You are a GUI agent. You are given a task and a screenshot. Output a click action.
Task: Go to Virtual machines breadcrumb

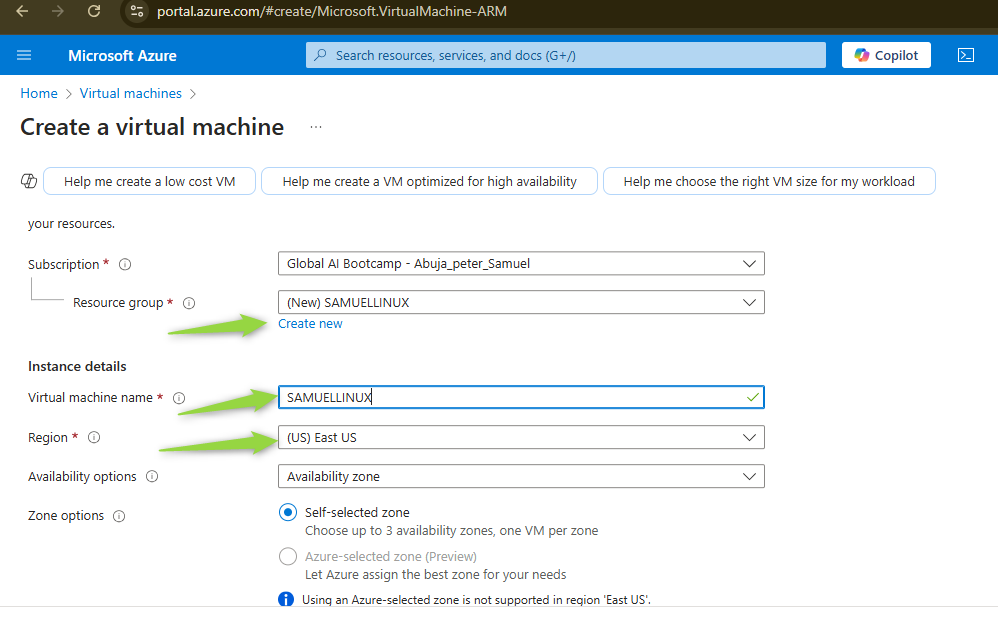(x=130, y=94)
